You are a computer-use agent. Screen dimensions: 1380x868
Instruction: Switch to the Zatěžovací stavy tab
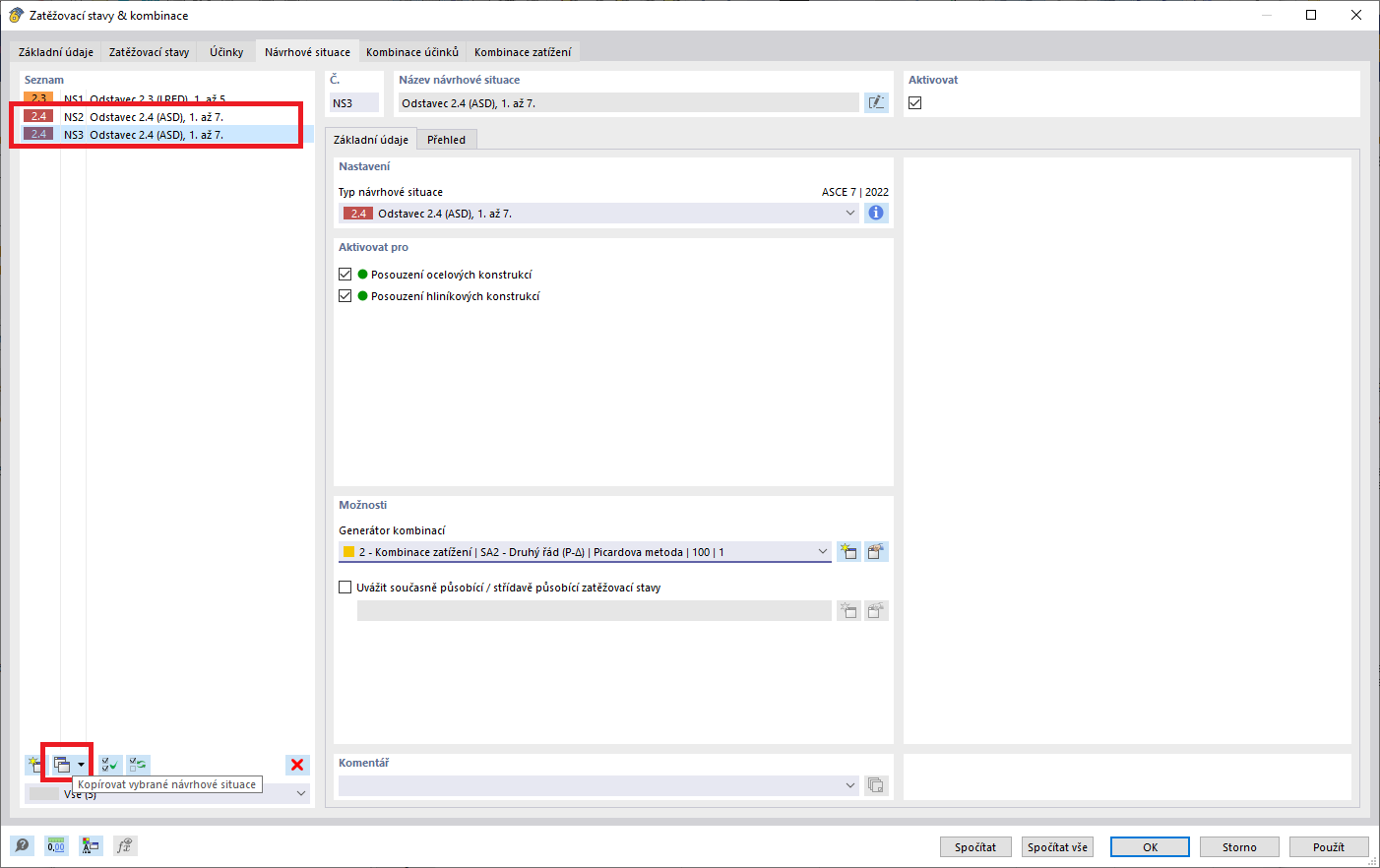(x=149, y=52)
